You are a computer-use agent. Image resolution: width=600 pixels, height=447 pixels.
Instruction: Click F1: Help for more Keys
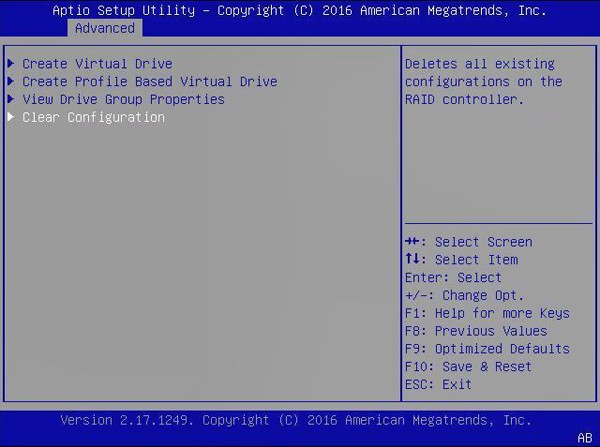(x=487, y=314)
